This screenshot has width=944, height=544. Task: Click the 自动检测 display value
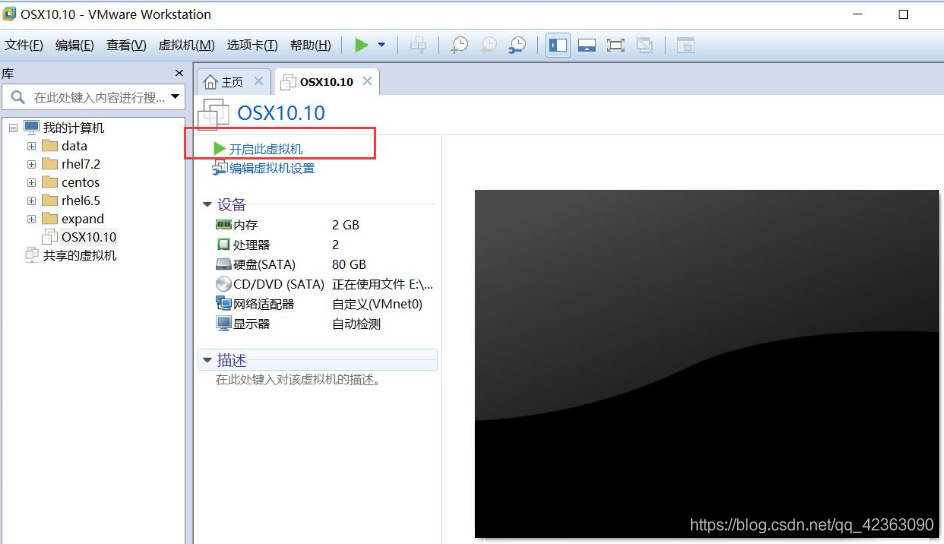tap(356, 324)
